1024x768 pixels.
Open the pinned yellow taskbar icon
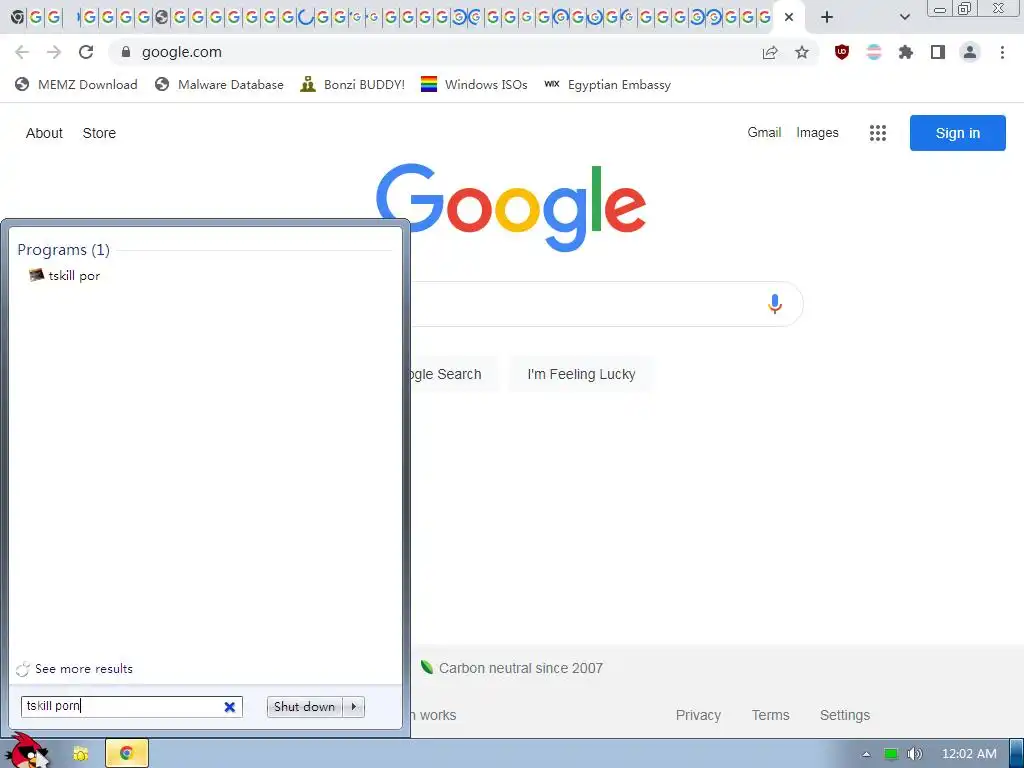pos(80,754)
